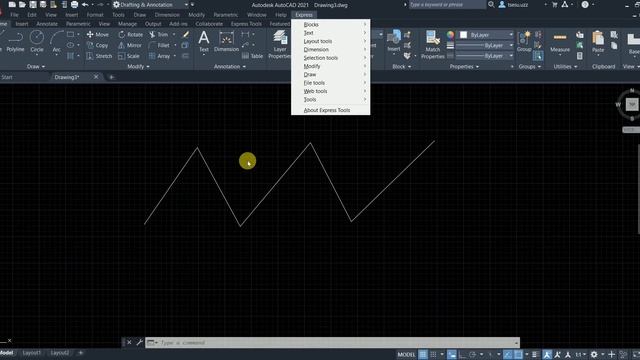Expand the Draw panel
Viewport: 640px width, 360px height.
pos(36,67)
